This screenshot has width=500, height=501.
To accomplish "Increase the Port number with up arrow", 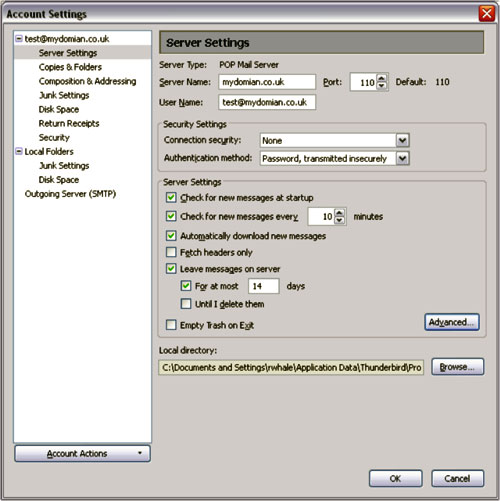I will (382, 78).
